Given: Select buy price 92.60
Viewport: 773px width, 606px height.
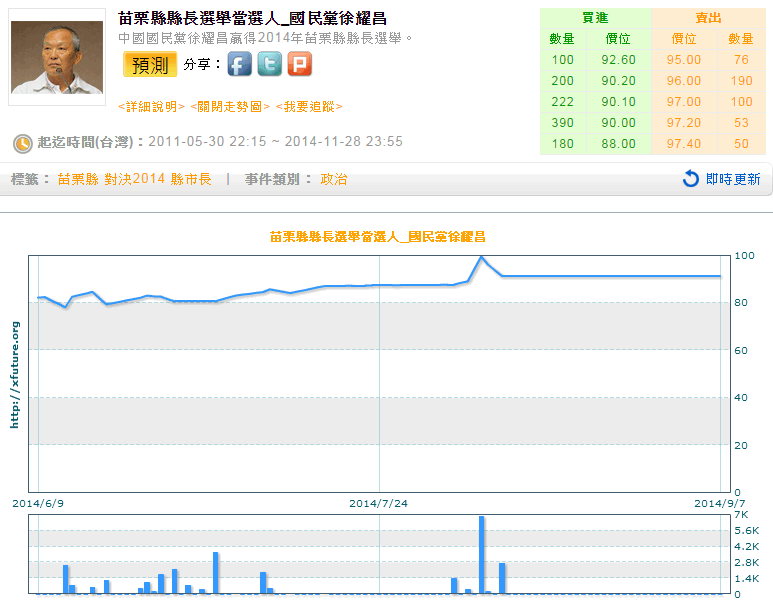Looking at the screenshot, I should click(618, 60).
